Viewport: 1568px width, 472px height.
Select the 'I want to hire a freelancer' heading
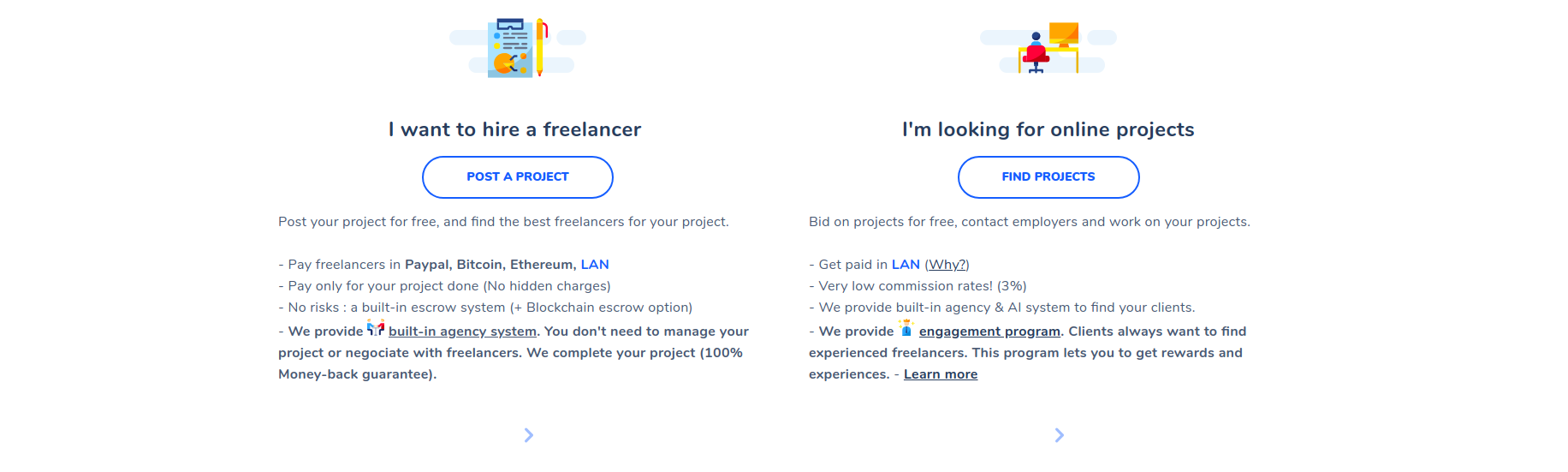pyautogui.click(x=514, y=129)
